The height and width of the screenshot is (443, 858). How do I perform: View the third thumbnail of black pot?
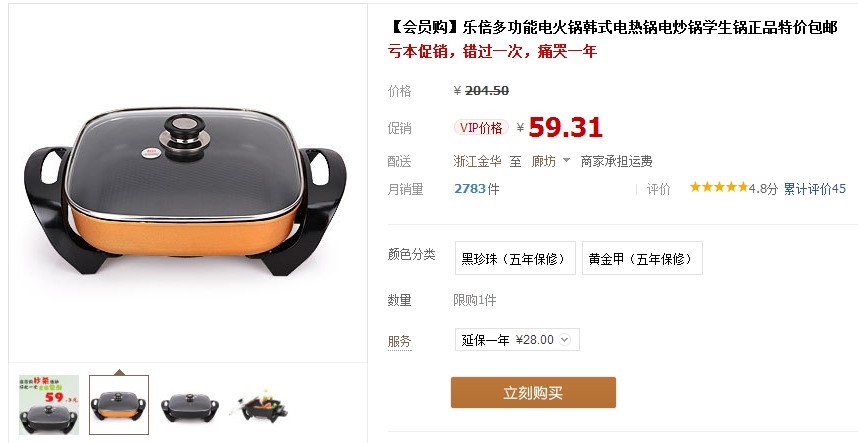[x=189, y=406]
